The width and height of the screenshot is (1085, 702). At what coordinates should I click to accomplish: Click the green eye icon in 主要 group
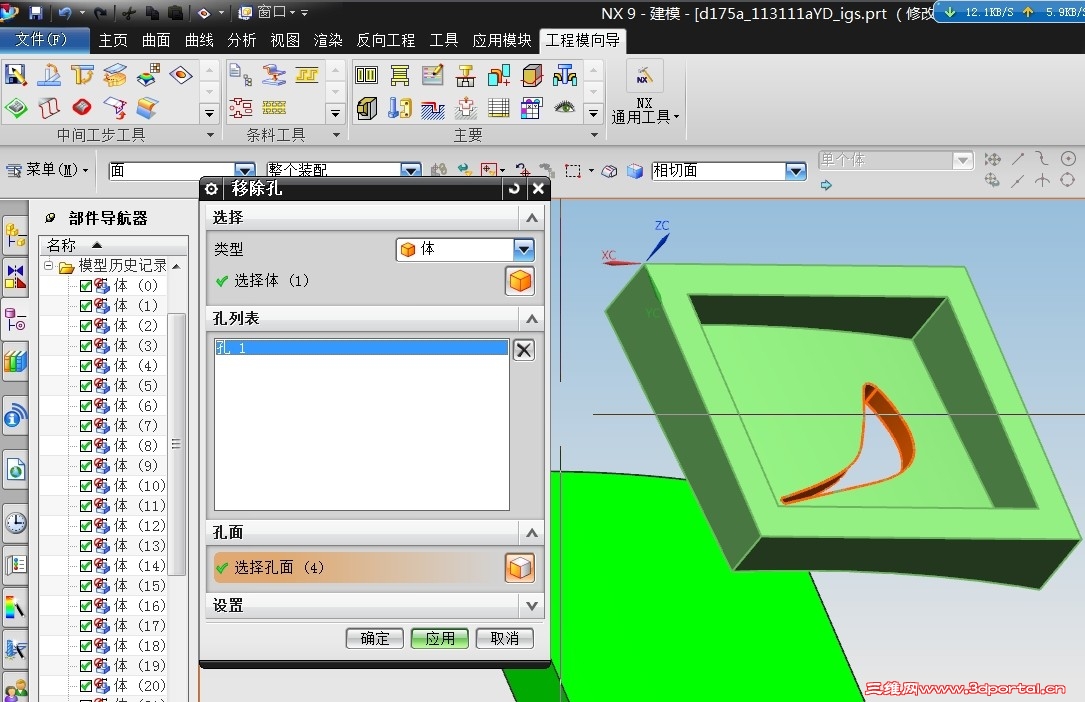pyautogui.click(x=565, y=107)
